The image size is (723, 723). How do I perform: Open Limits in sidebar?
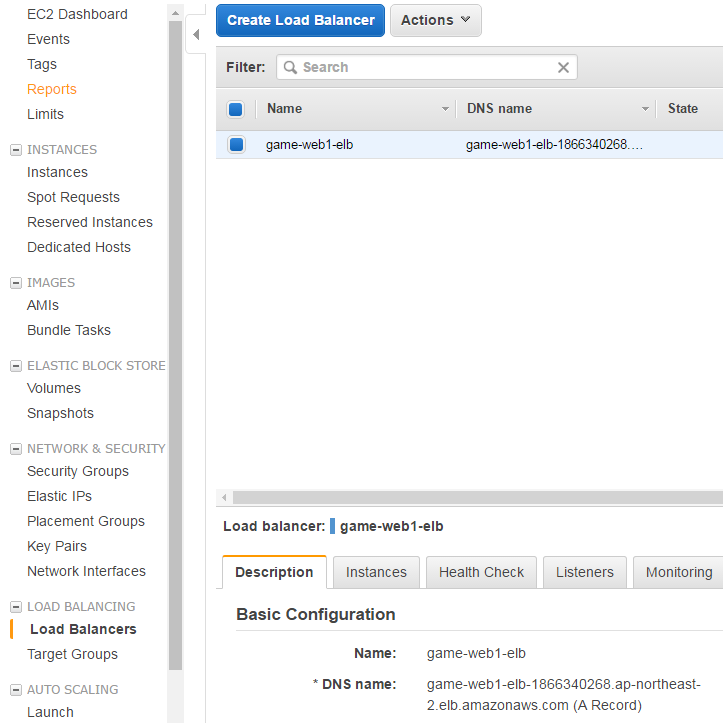(x=45, y=114)
